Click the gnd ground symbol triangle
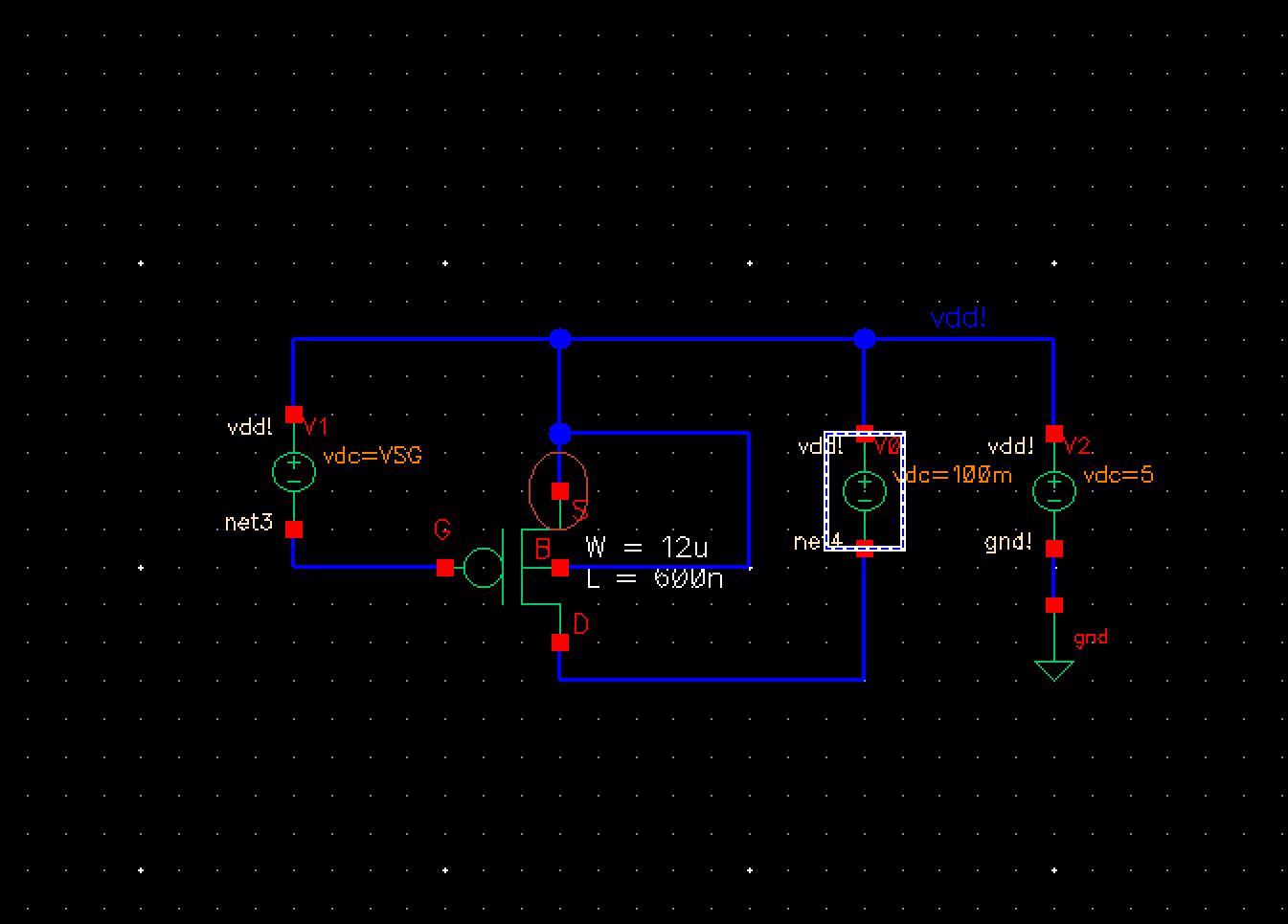Screen dimensions: 1288x924 (1053, 670)
